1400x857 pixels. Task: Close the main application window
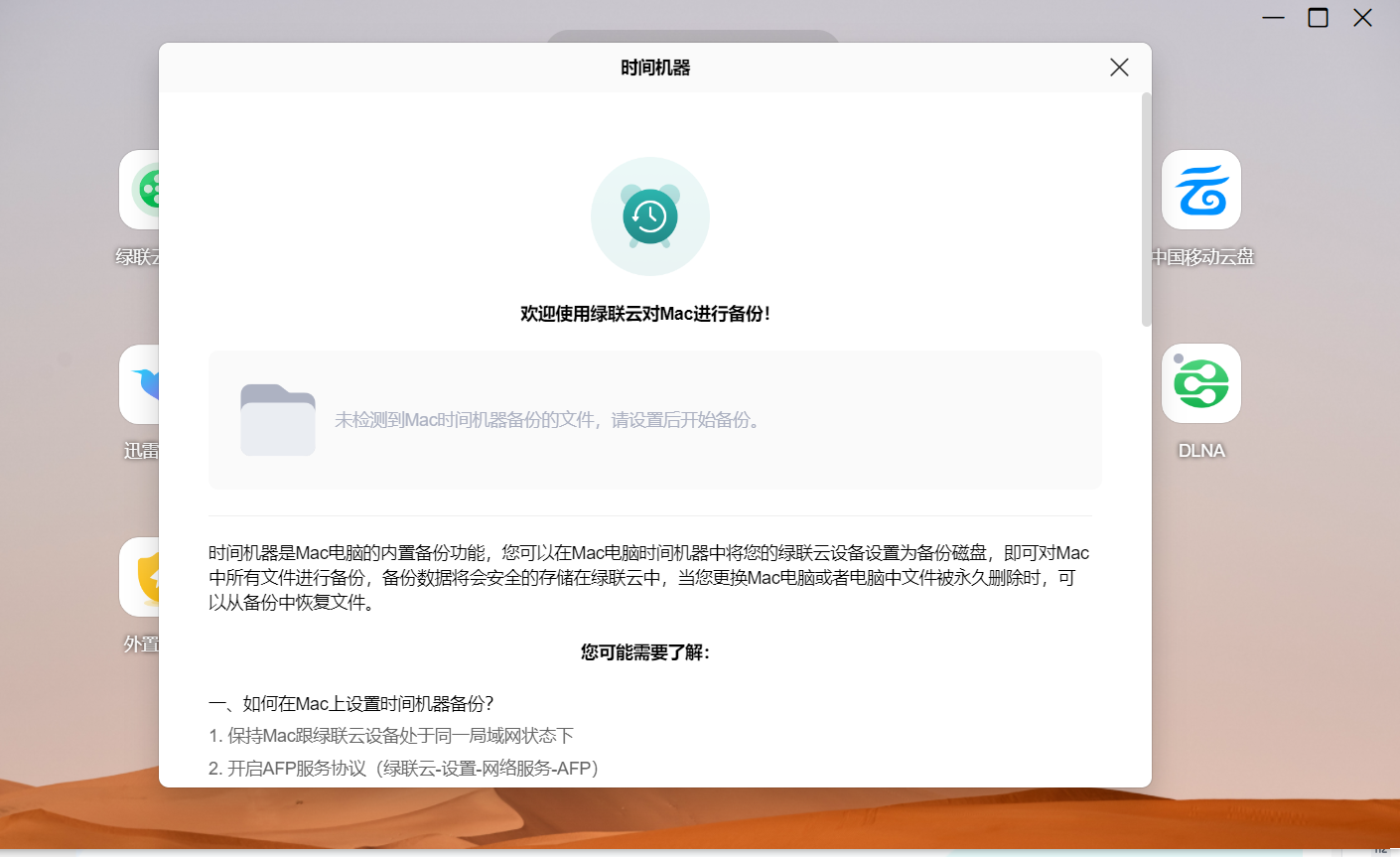coord(1362,18)
